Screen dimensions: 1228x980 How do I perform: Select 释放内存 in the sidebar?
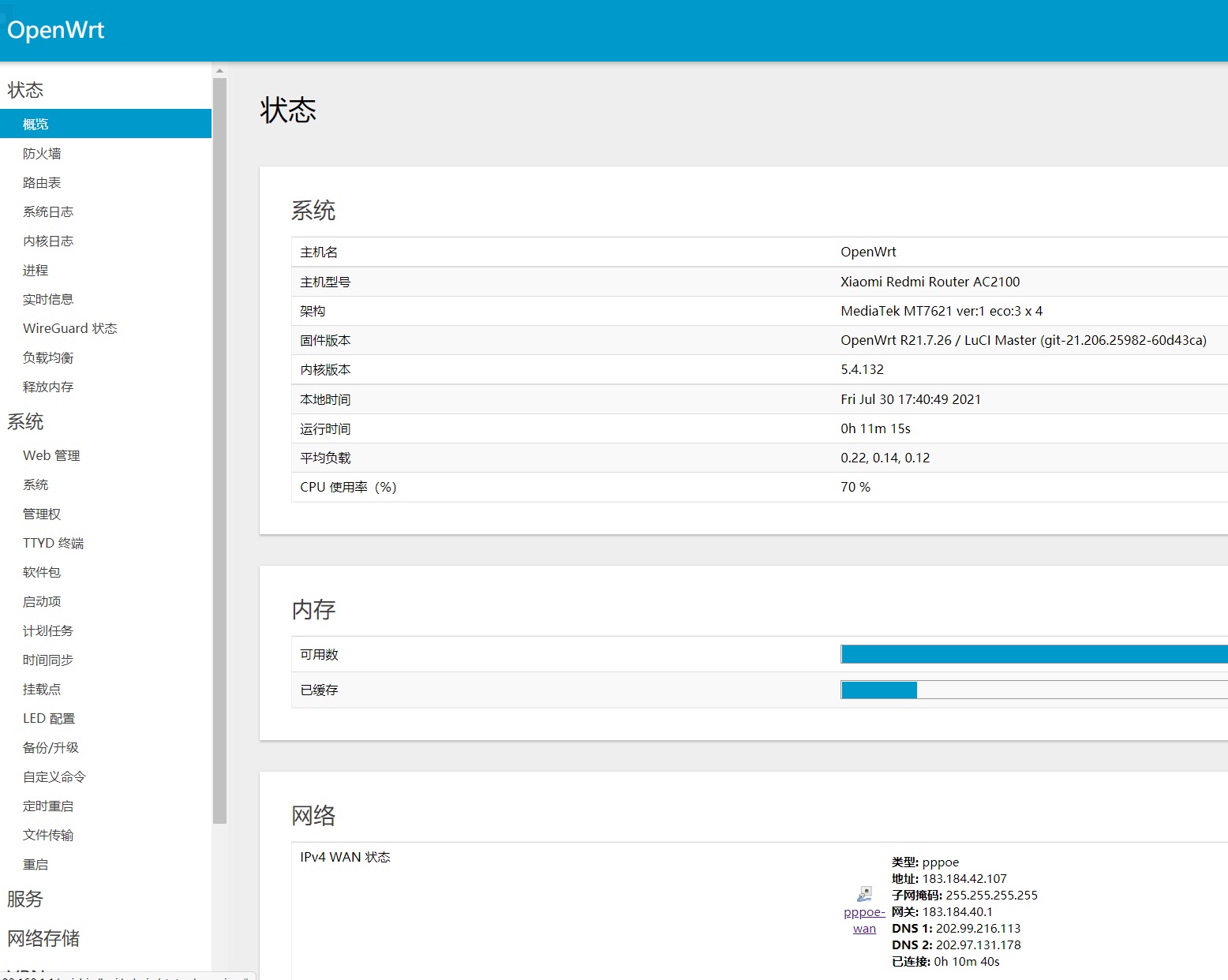(48, 387)
